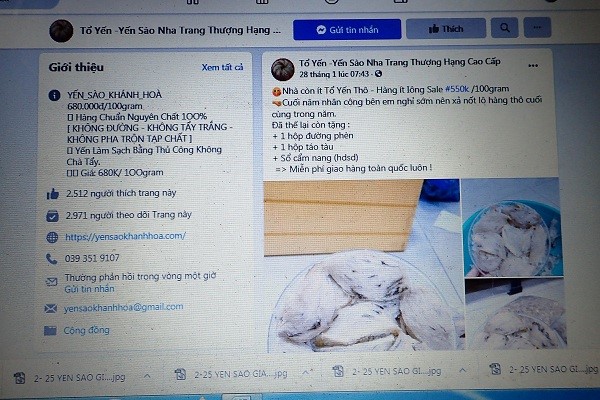The image size is (600, 400).
Task: Click the Cộng đồng link
Action: [x=86, y=330]
